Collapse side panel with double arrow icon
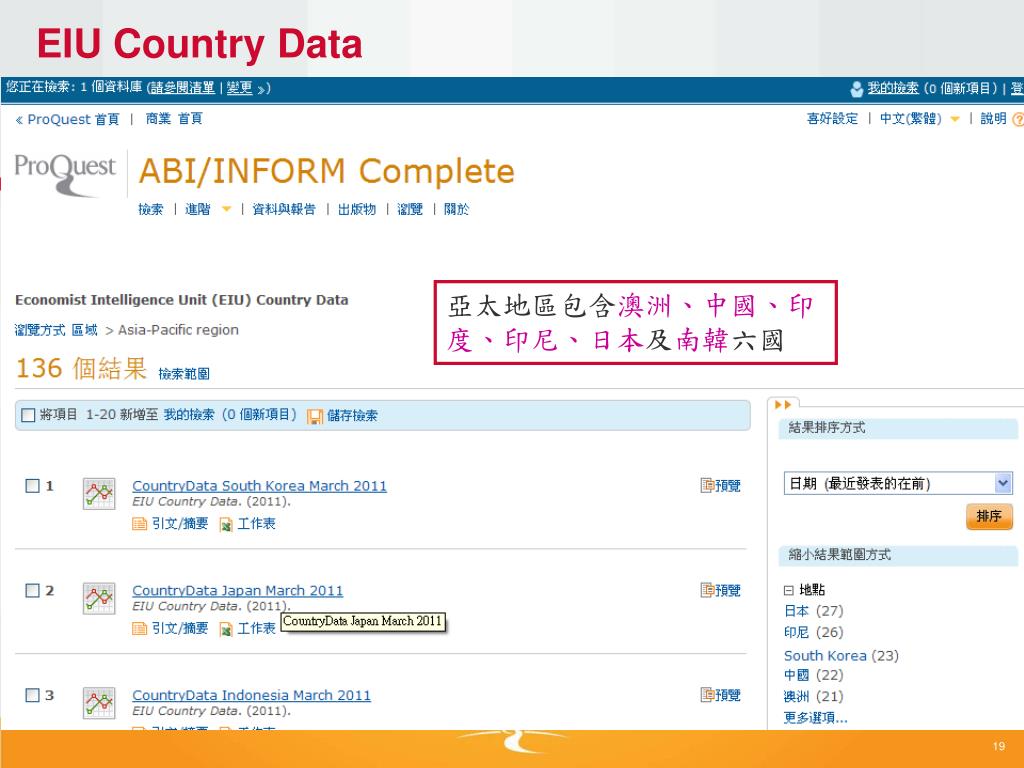 coord(782,405)
